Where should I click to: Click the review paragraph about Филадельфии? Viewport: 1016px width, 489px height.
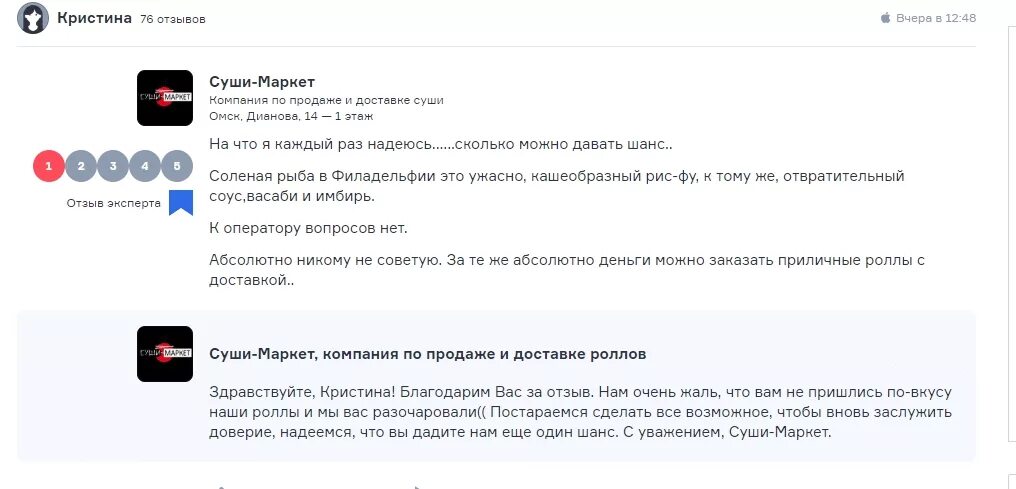click(557, 186)
